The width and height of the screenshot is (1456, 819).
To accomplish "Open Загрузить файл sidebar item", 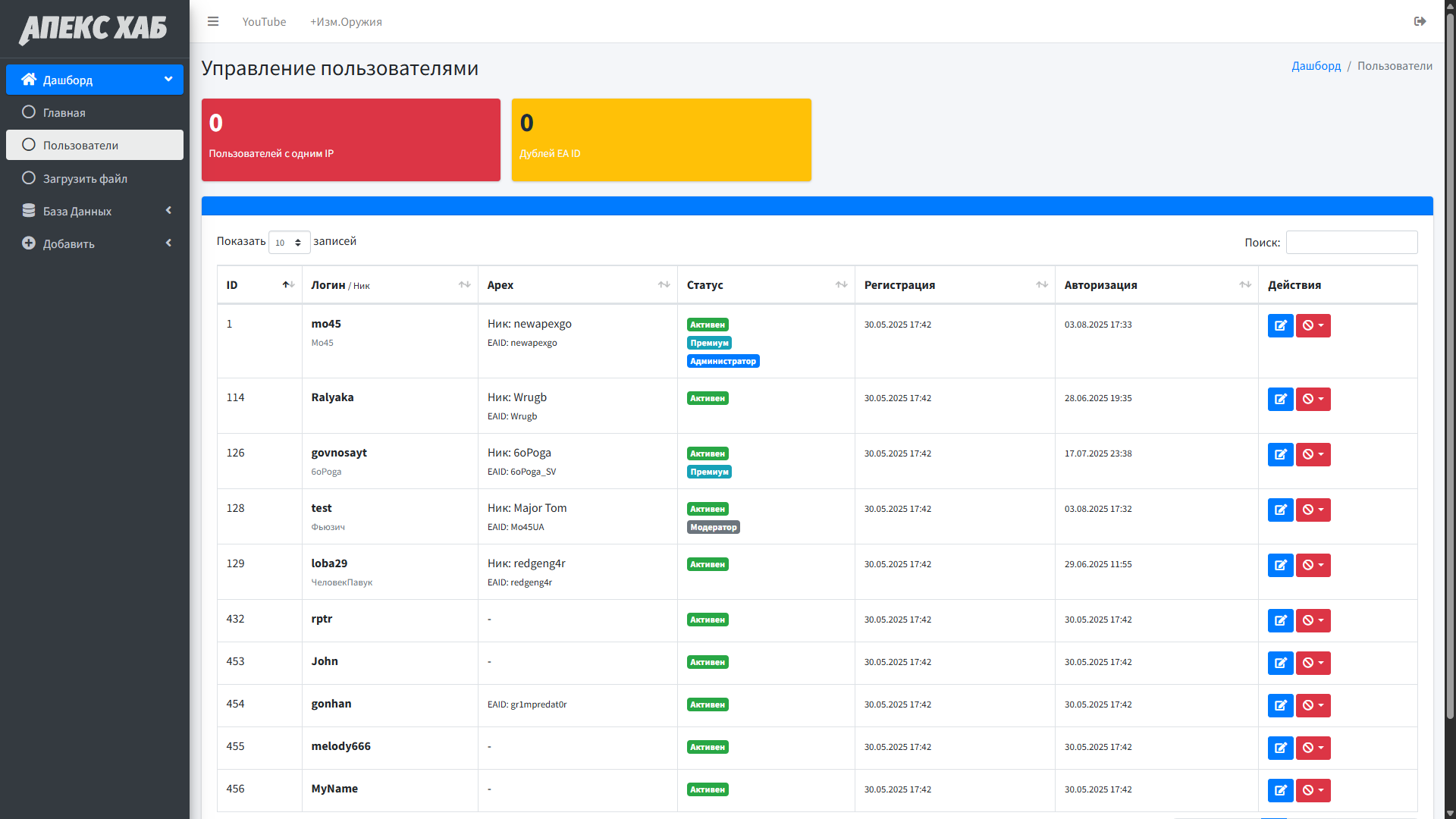I will 85,178.
